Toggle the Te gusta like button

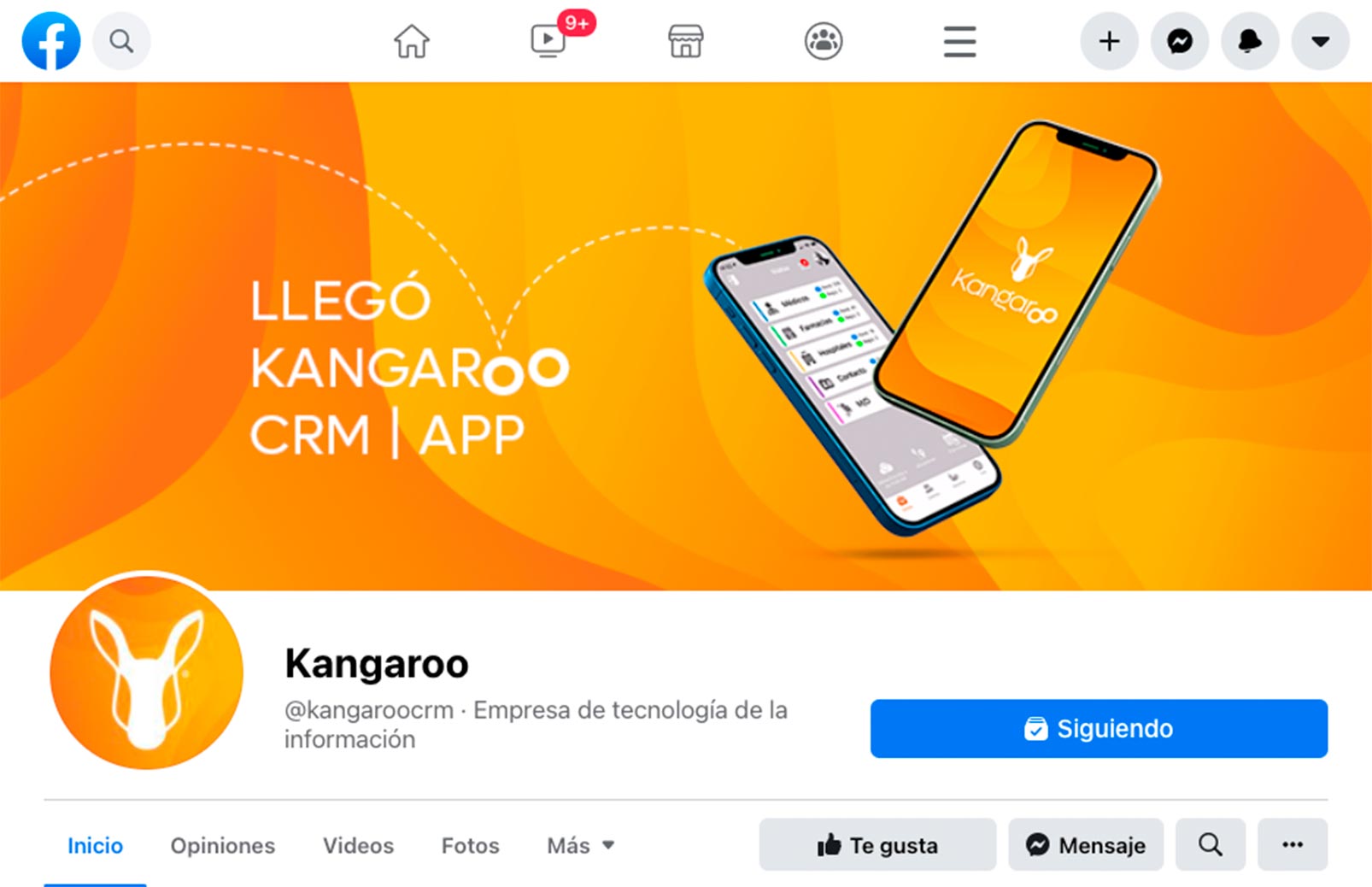(x=877, y=844)
